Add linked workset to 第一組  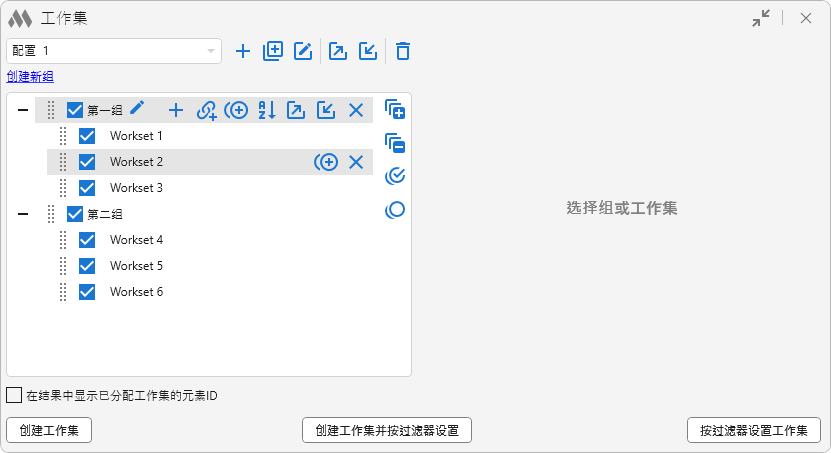[206, 110]
